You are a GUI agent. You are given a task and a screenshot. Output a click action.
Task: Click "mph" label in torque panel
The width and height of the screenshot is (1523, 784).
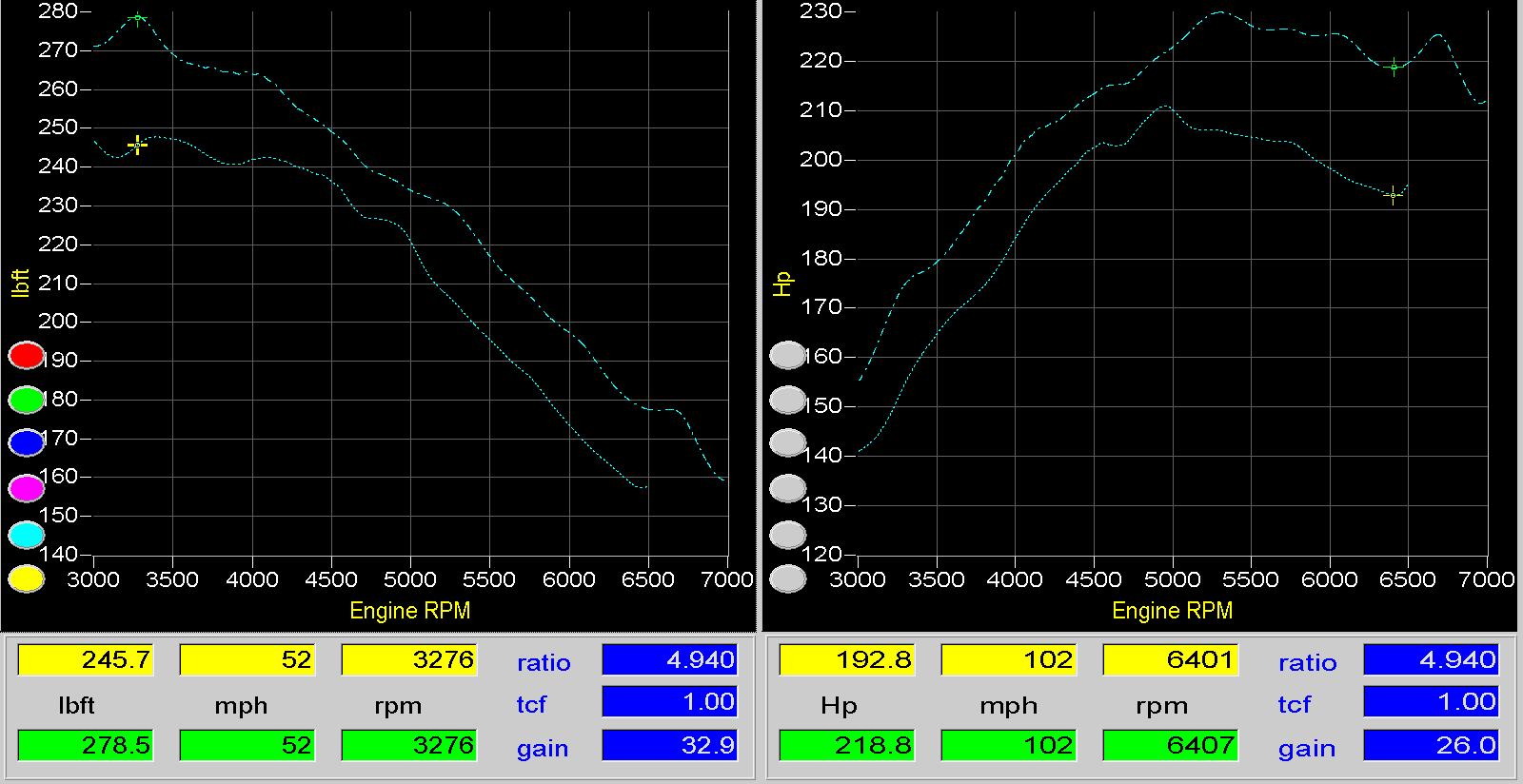241,706
